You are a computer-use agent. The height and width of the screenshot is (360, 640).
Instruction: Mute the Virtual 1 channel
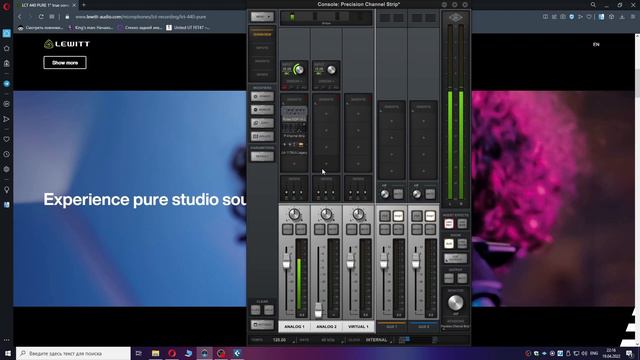(x=364, y=229)
